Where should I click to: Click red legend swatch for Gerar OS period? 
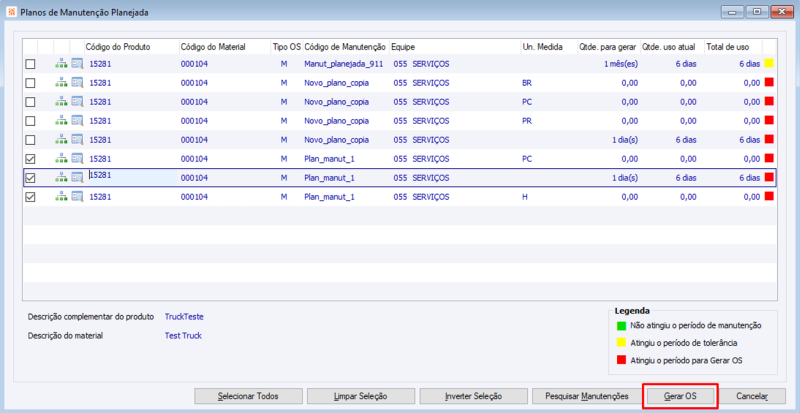pos(621,360)
